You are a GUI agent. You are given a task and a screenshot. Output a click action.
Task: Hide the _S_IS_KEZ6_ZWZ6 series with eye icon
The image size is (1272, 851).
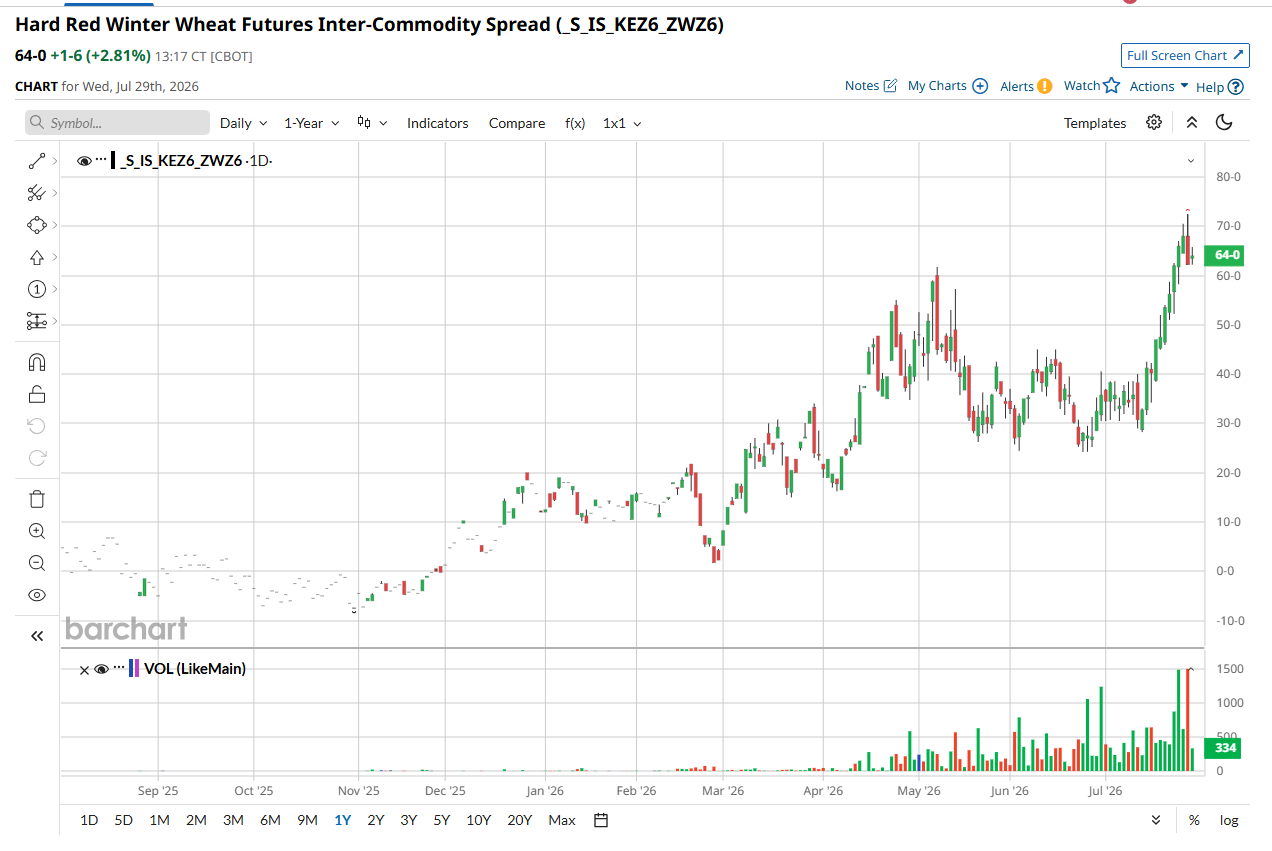[84, 160]
